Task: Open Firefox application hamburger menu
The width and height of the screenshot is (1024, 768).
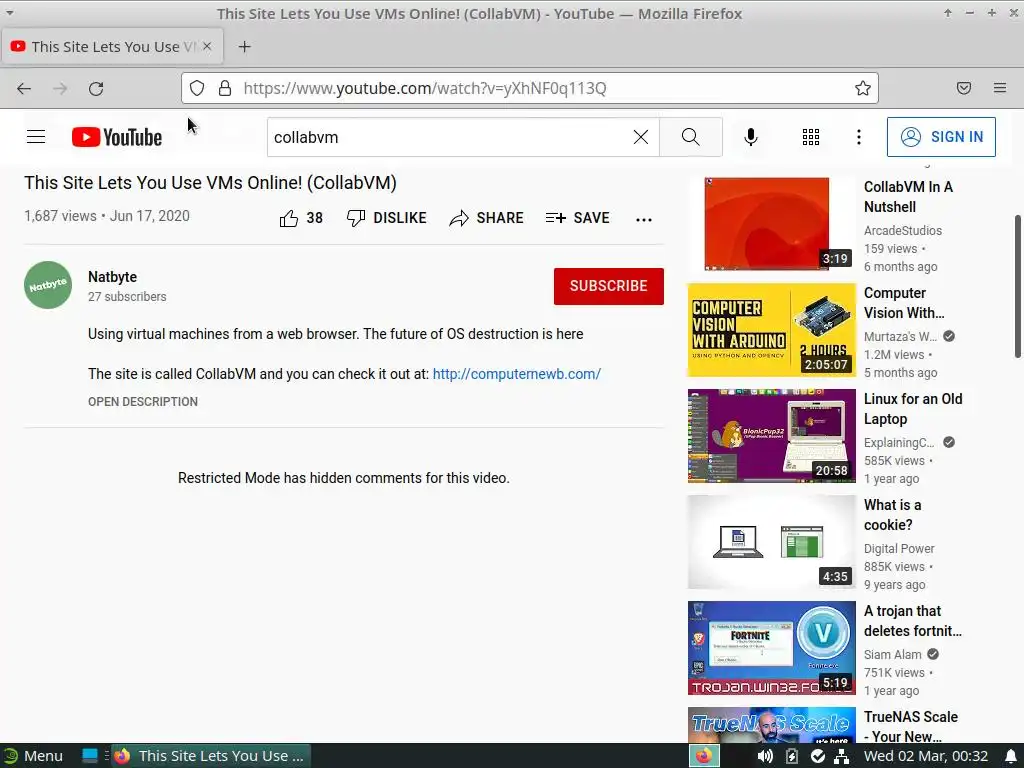Action: pos(1000,88)
